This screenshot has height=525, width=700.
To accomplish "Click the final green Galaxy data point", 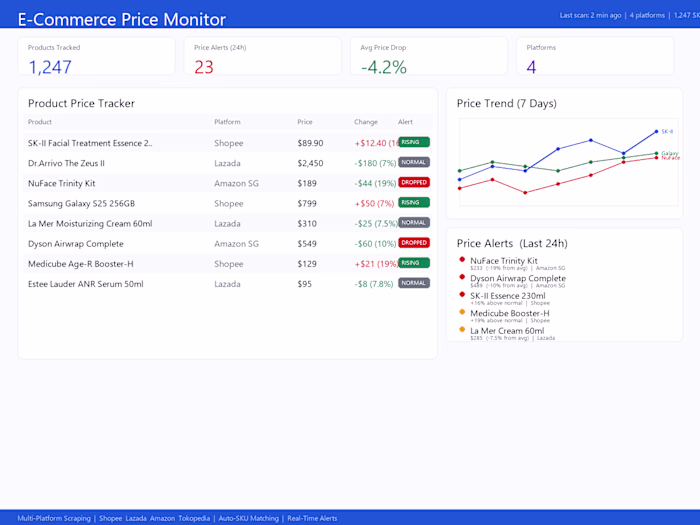I will click(656, 154).
